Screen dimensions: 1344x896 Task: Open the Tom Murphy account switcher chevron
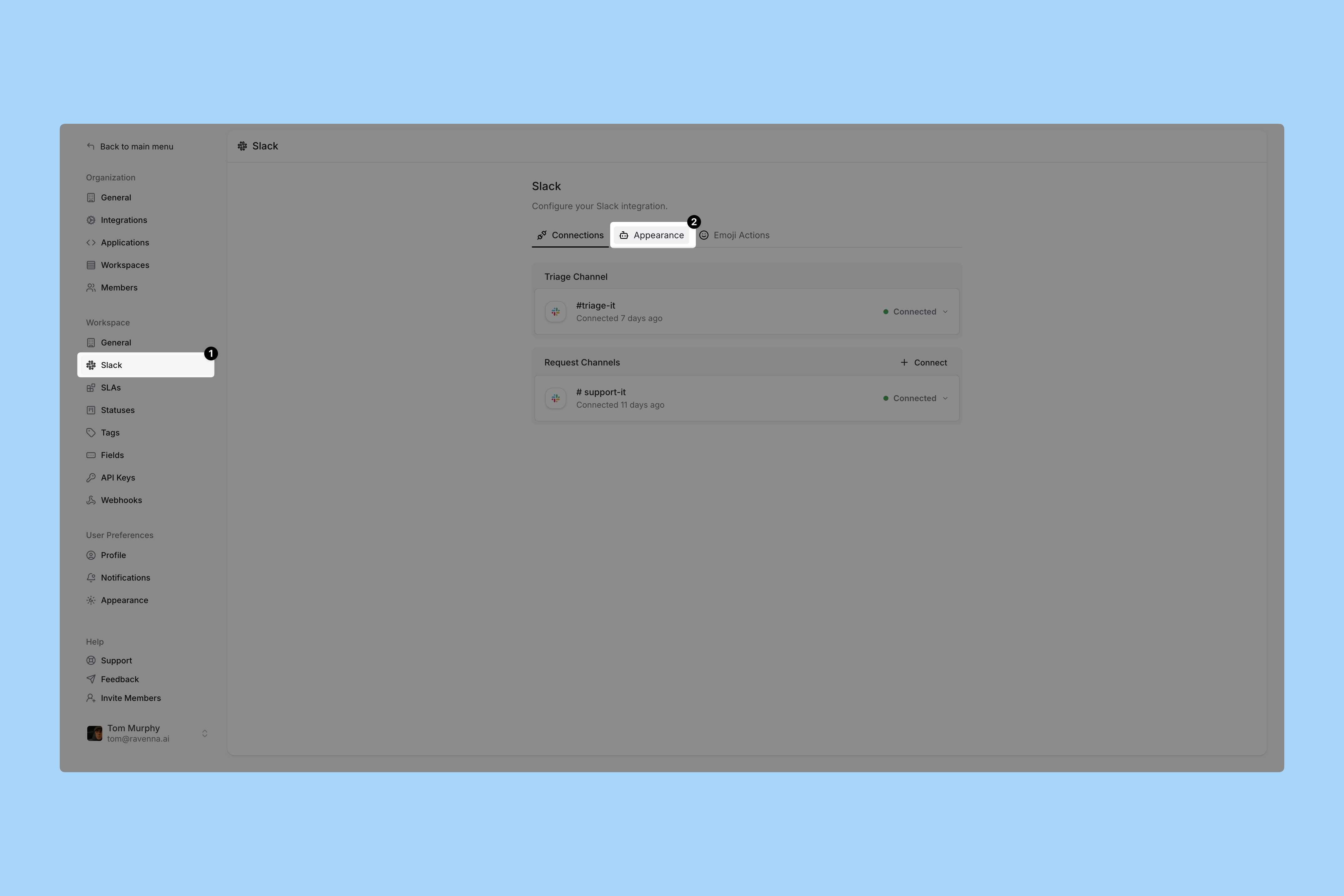coord(205,733)
